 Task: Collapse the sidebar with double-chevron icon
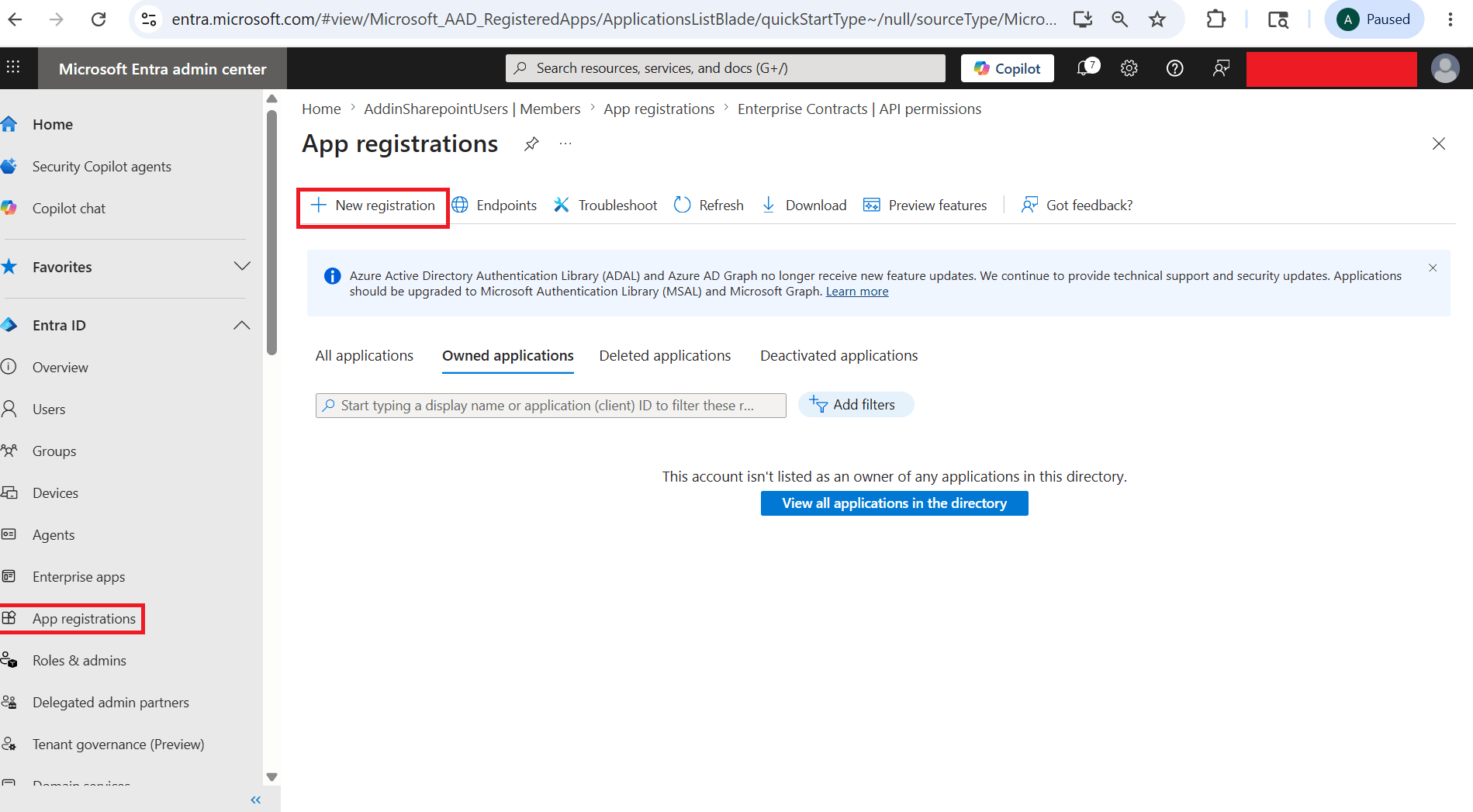pyautogui.click(x=256, y=800)
